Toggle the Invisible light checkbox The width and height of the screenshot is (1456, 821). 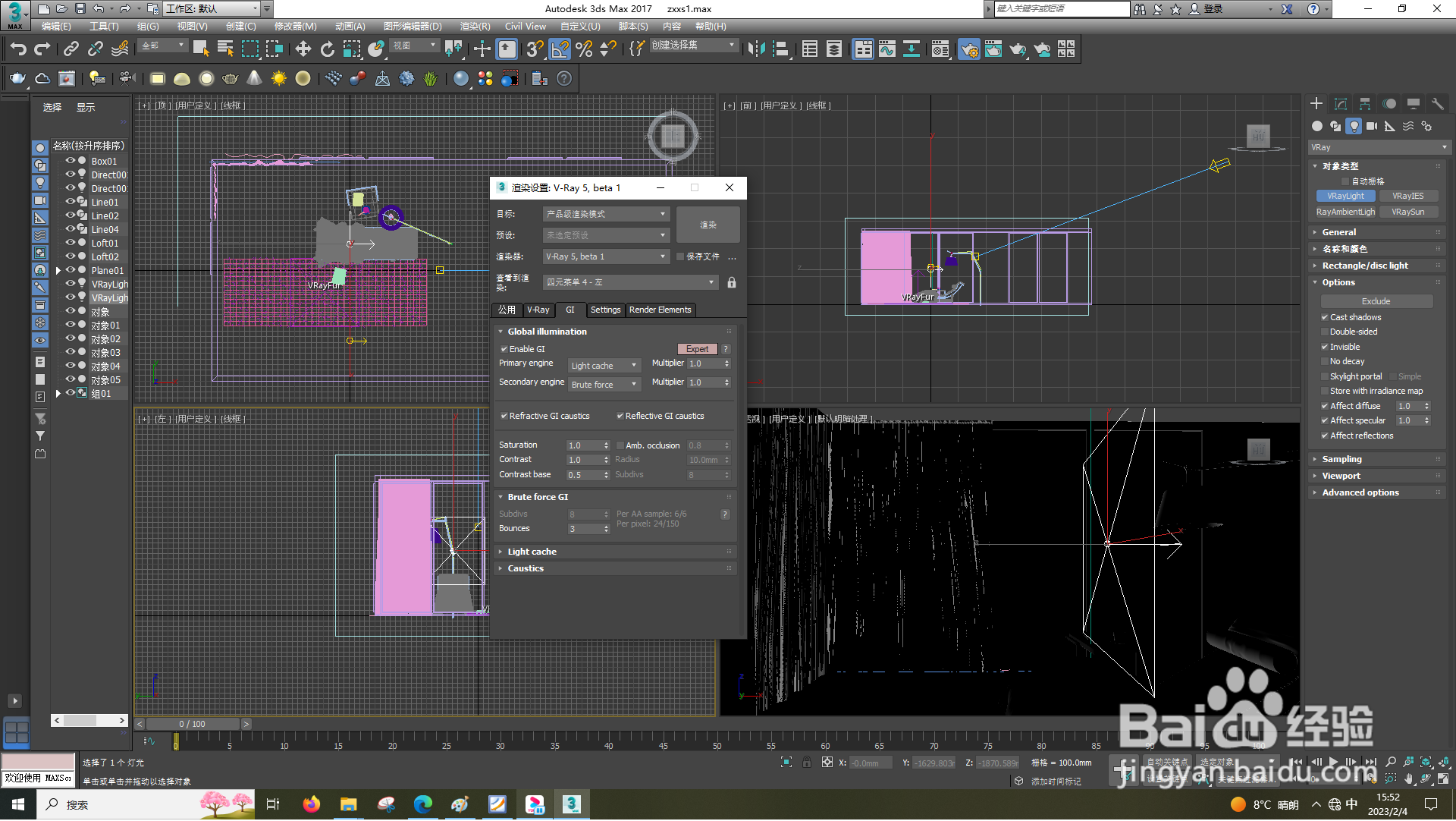(1325, 347)
